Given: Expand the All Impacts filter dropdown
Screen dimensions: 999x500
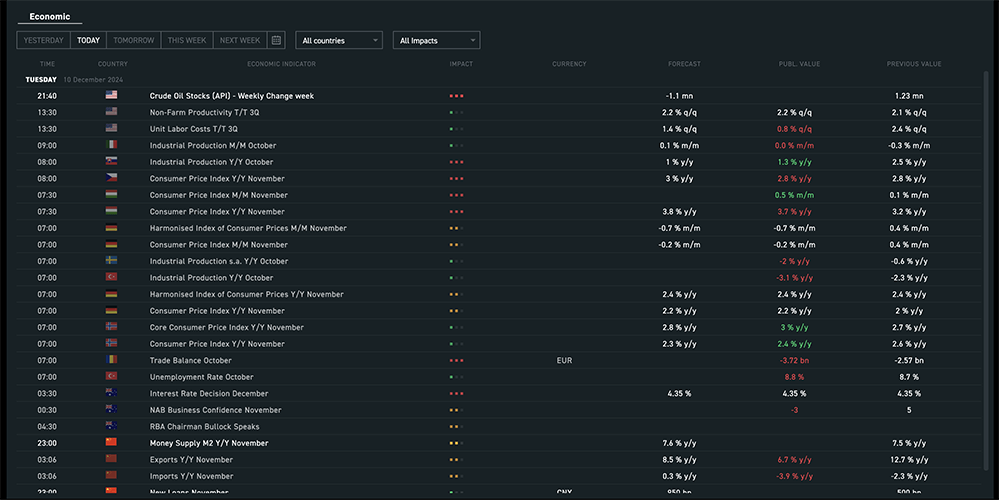Looking at the screenshot, I should (x=437, y=40).
